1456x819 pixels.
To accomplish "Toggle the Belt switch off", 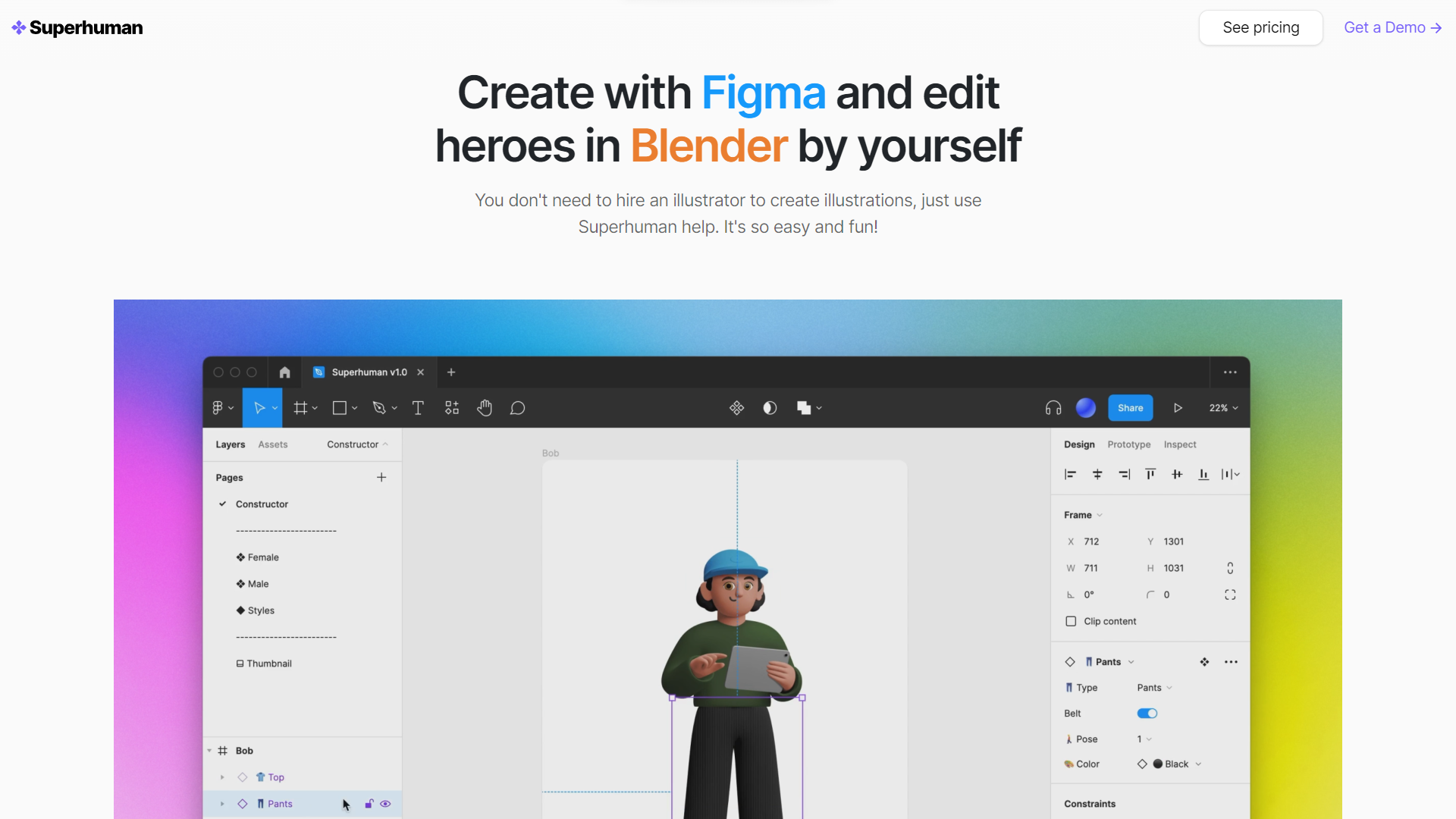I will point(1147,714).
